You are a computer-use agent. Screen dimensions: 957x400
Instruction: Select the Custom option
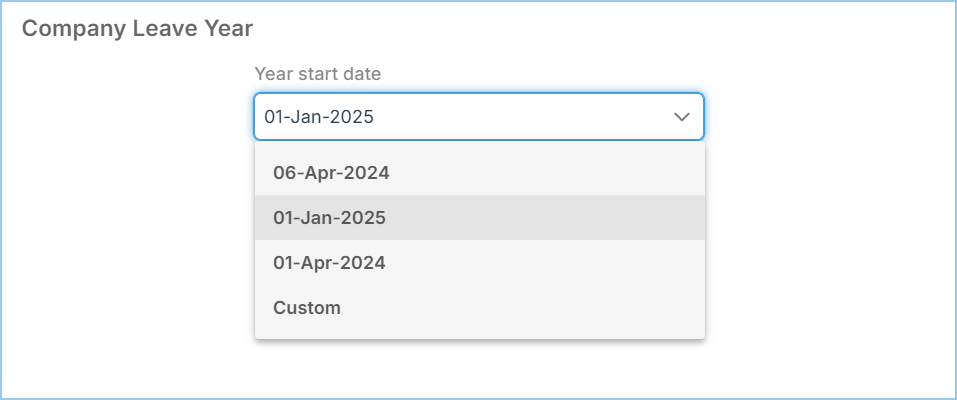click(307, 307)
